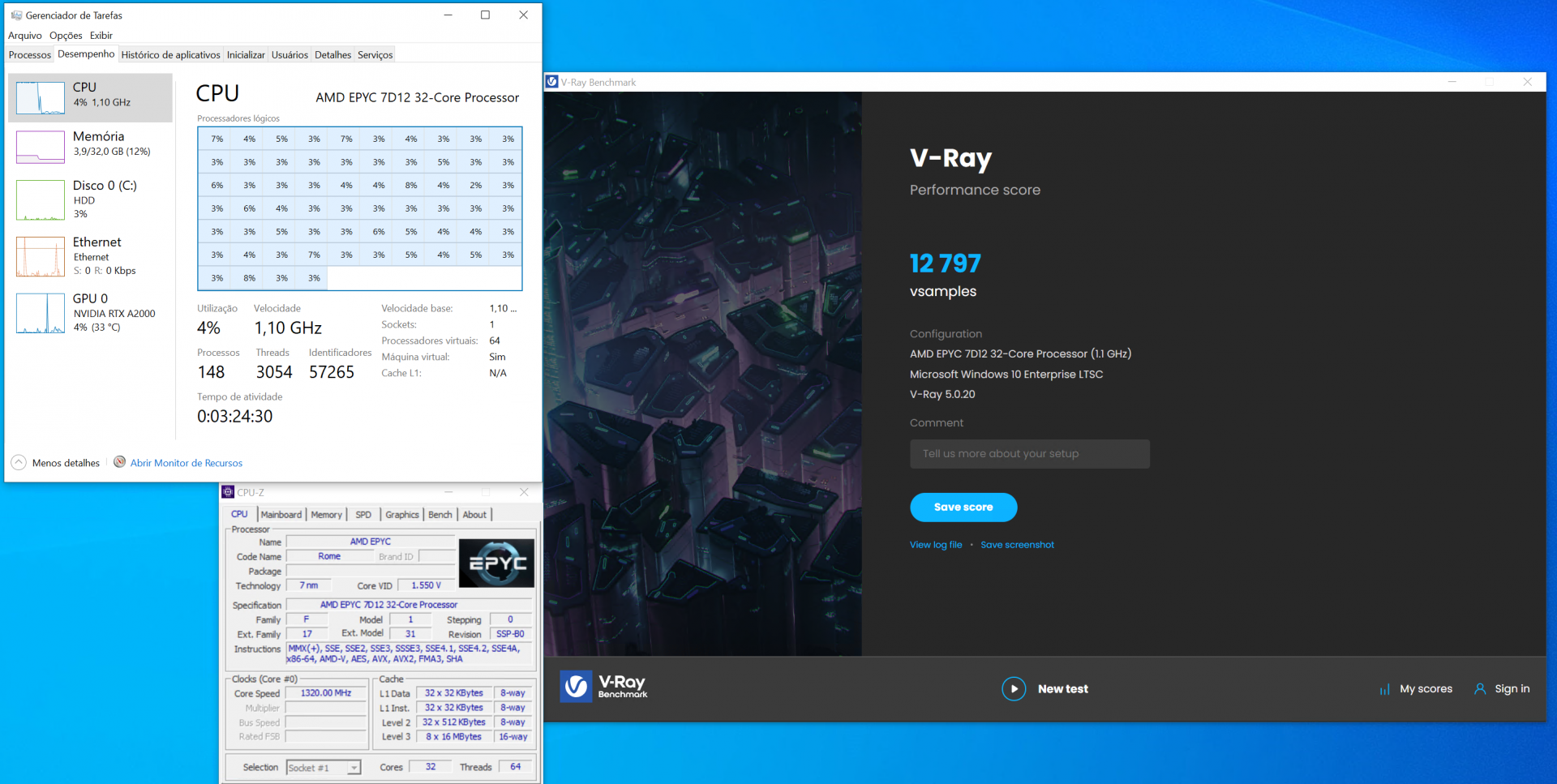Open the Bench tab in CPU-Z
The image size is (1557, 784).
pos(440,515)
